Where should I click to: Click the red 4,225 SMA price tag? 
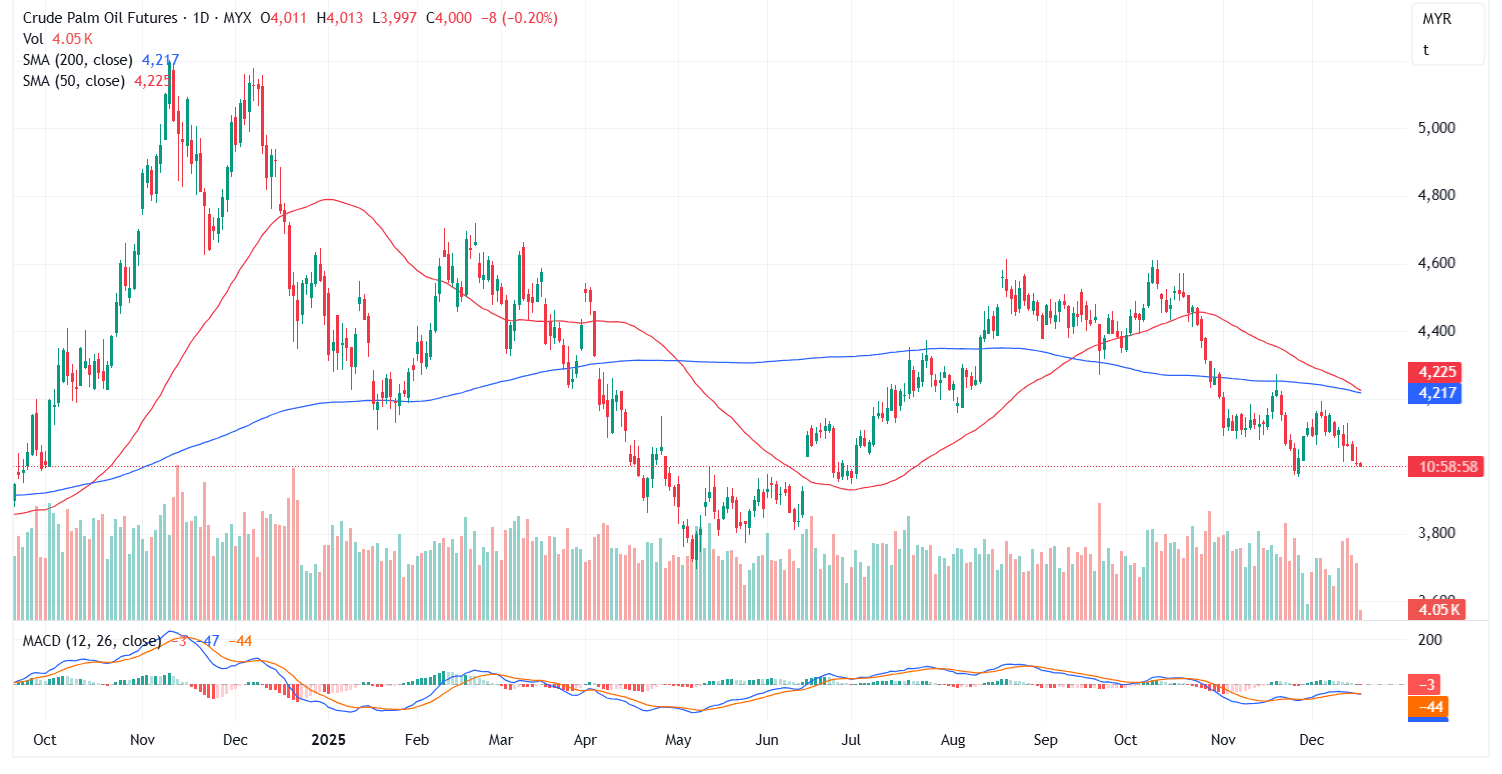[x=1435, y=372]
